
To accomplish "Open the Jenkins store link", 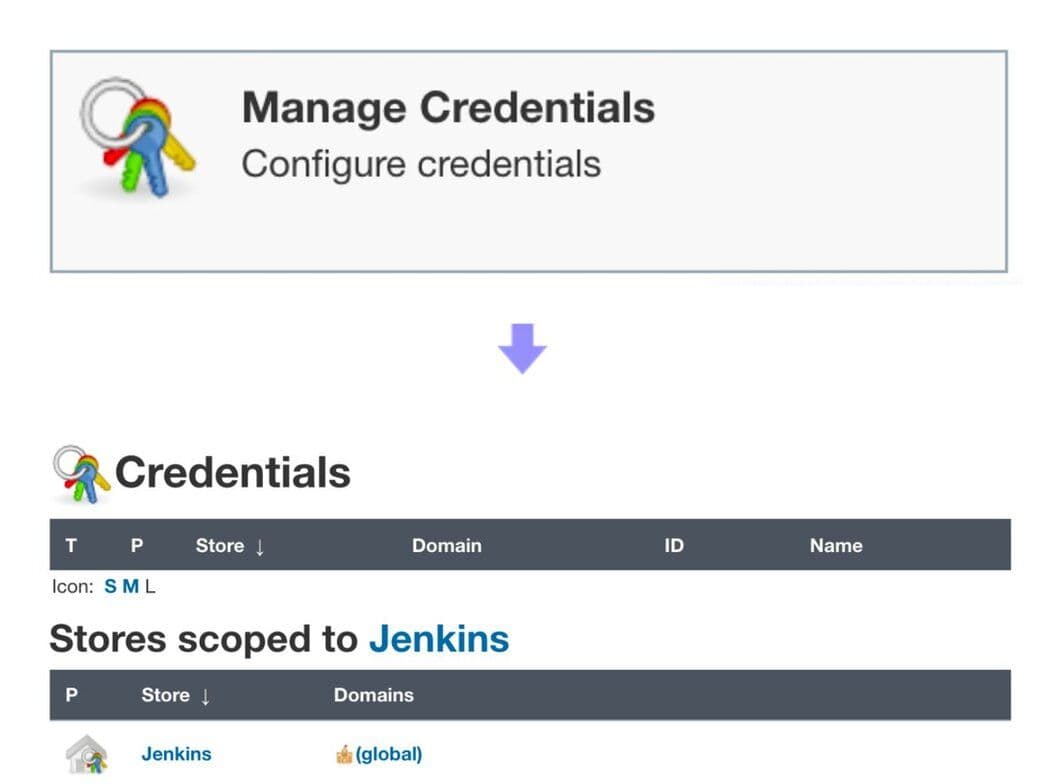I will tap(176, 754).
